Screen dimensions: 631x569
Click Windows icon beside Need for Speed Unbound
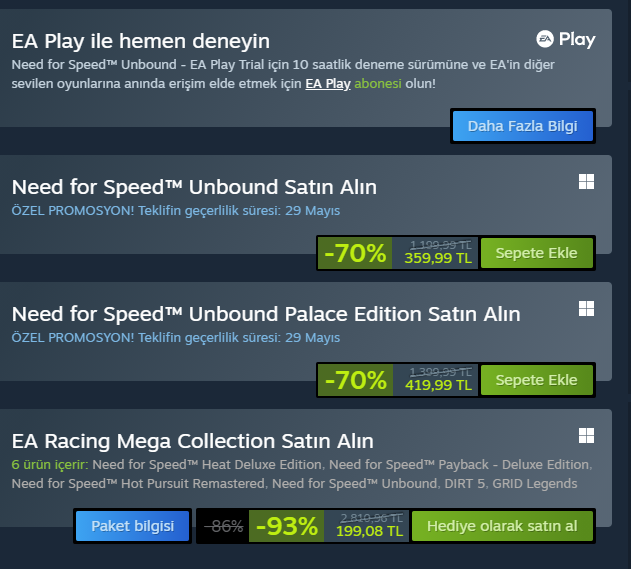[586, 181]
